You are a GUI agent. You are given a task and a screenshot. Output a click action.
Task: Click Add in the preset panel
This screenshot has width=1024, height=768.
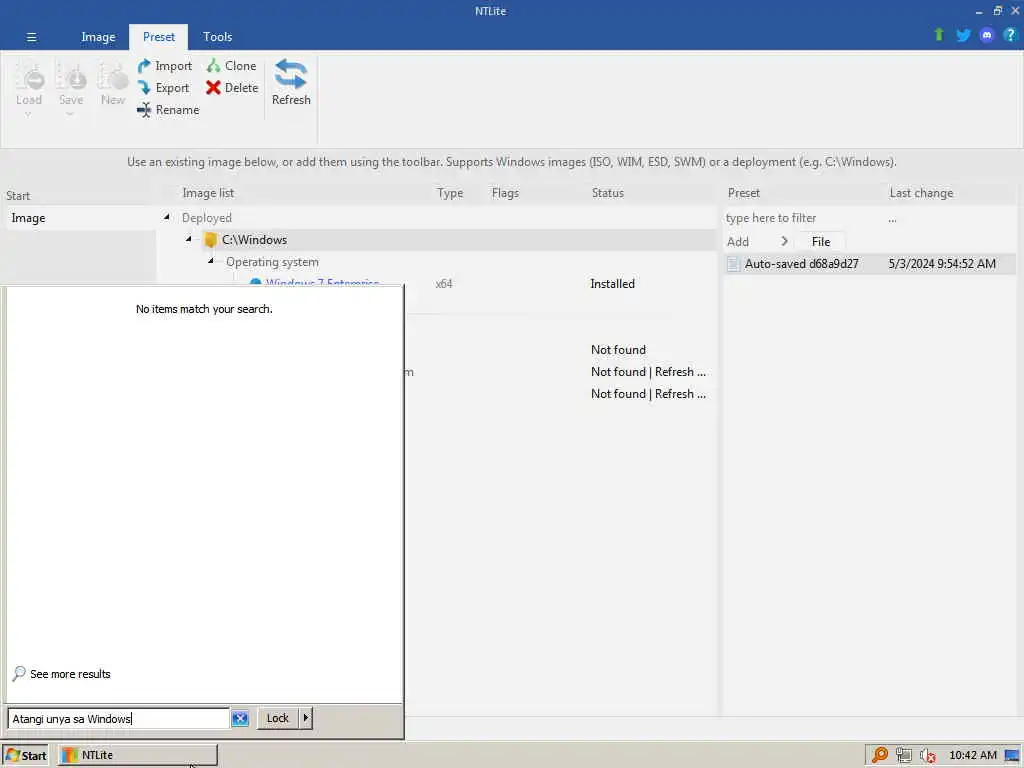(x=738, y=242)
